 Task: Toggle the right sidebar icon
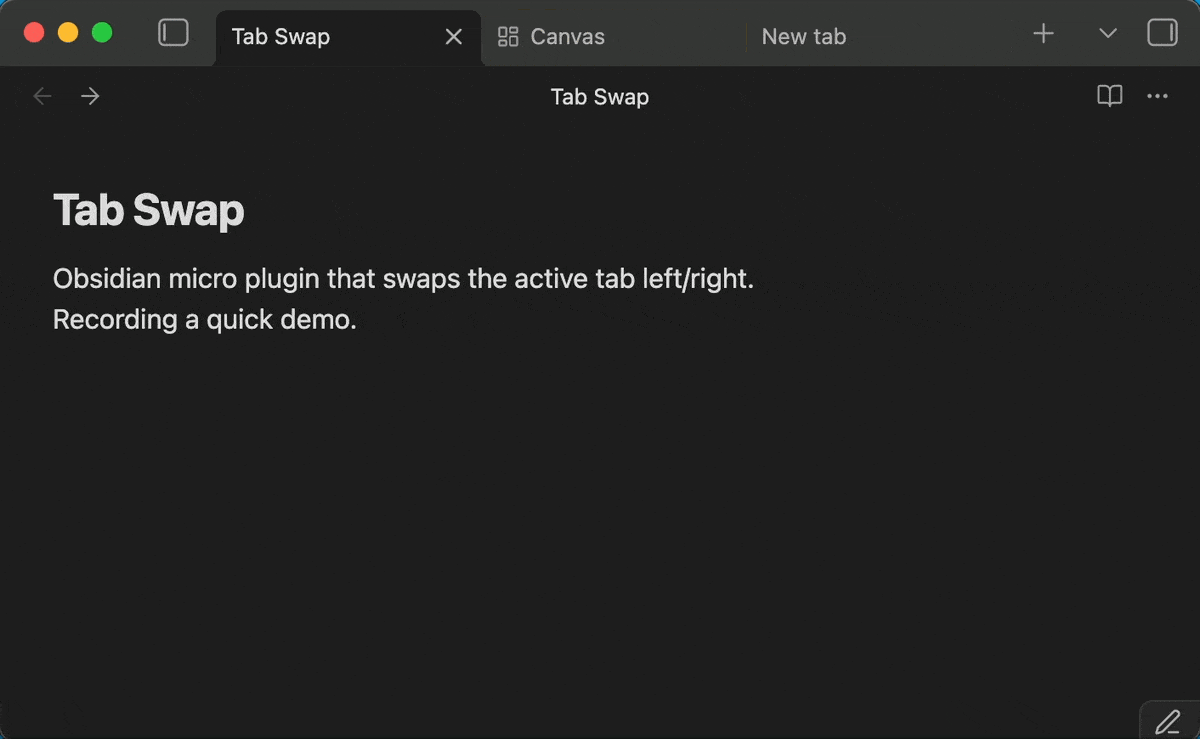(1162, 33)
